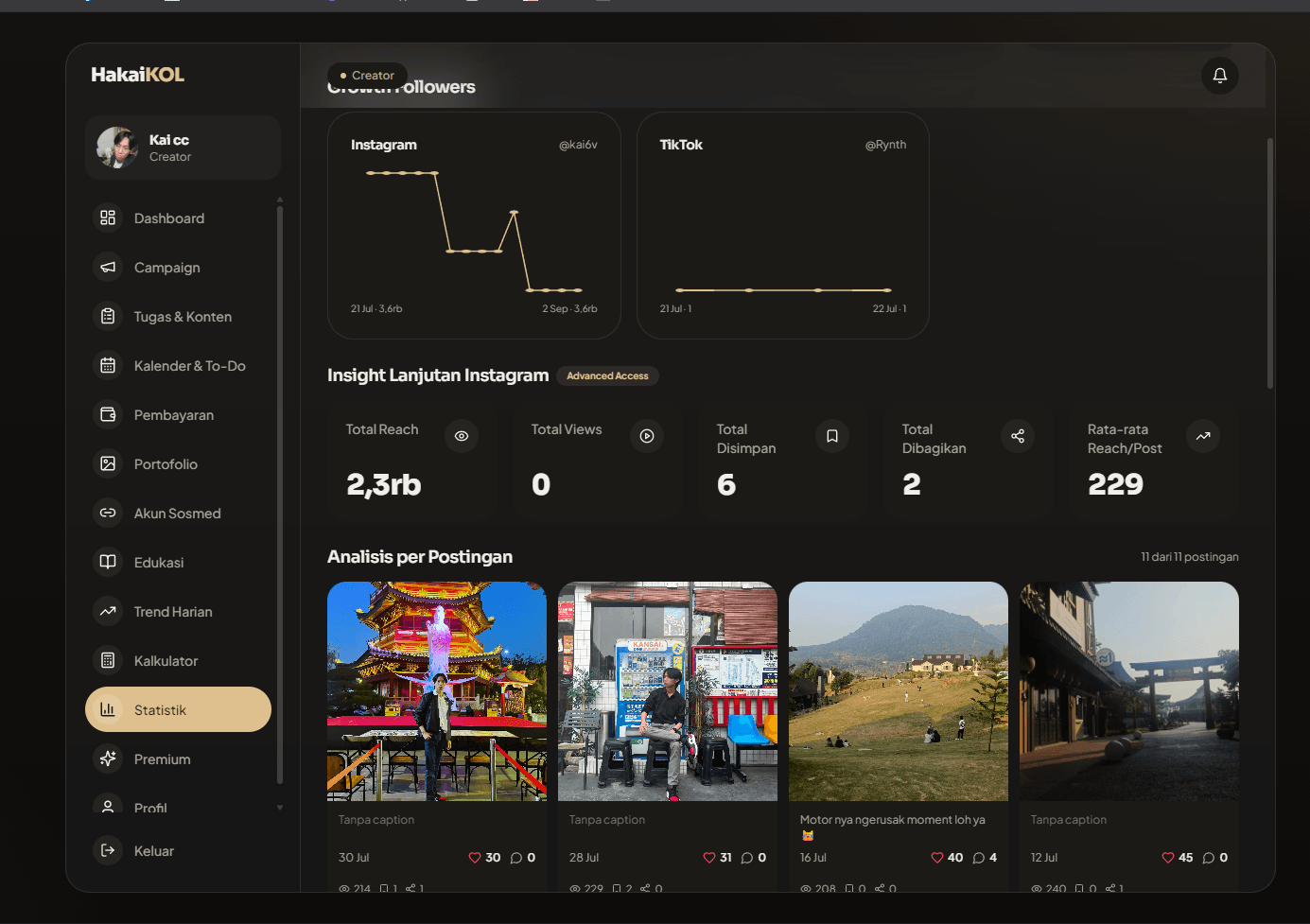The height and width of the screenshot is (924, 1310).
Task: Click heart icon on 30 Jul post
Action: click(475, 858)
